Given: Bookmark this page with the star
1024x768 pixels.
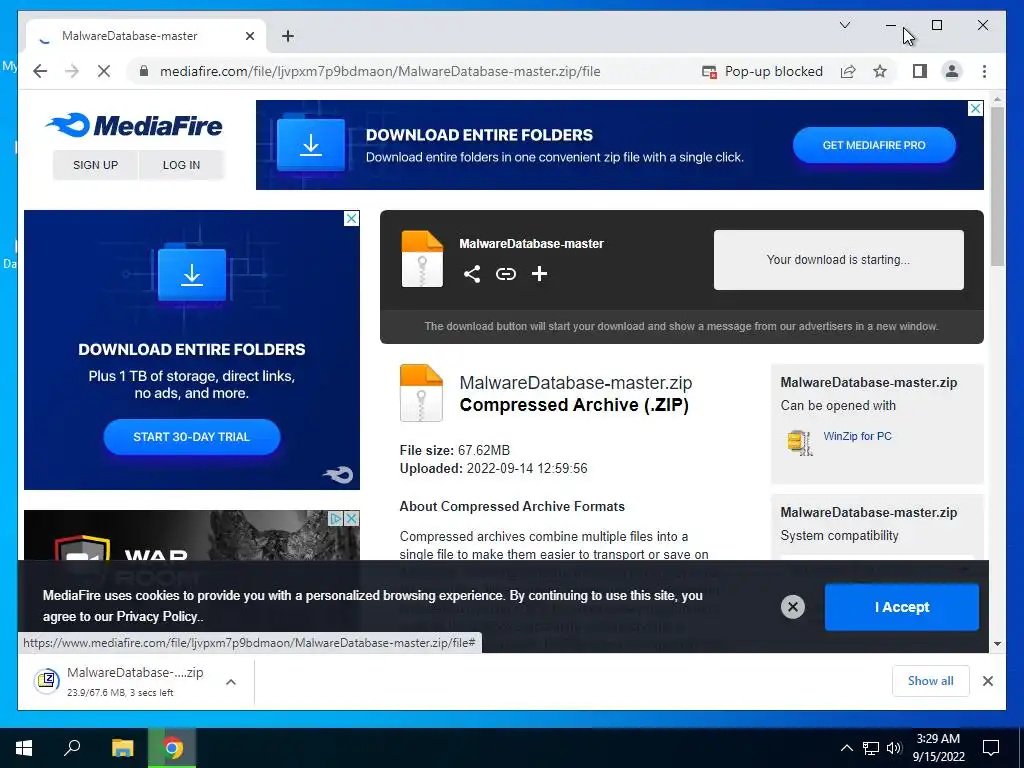Looking at the screenshot, I should click(880, 71).
